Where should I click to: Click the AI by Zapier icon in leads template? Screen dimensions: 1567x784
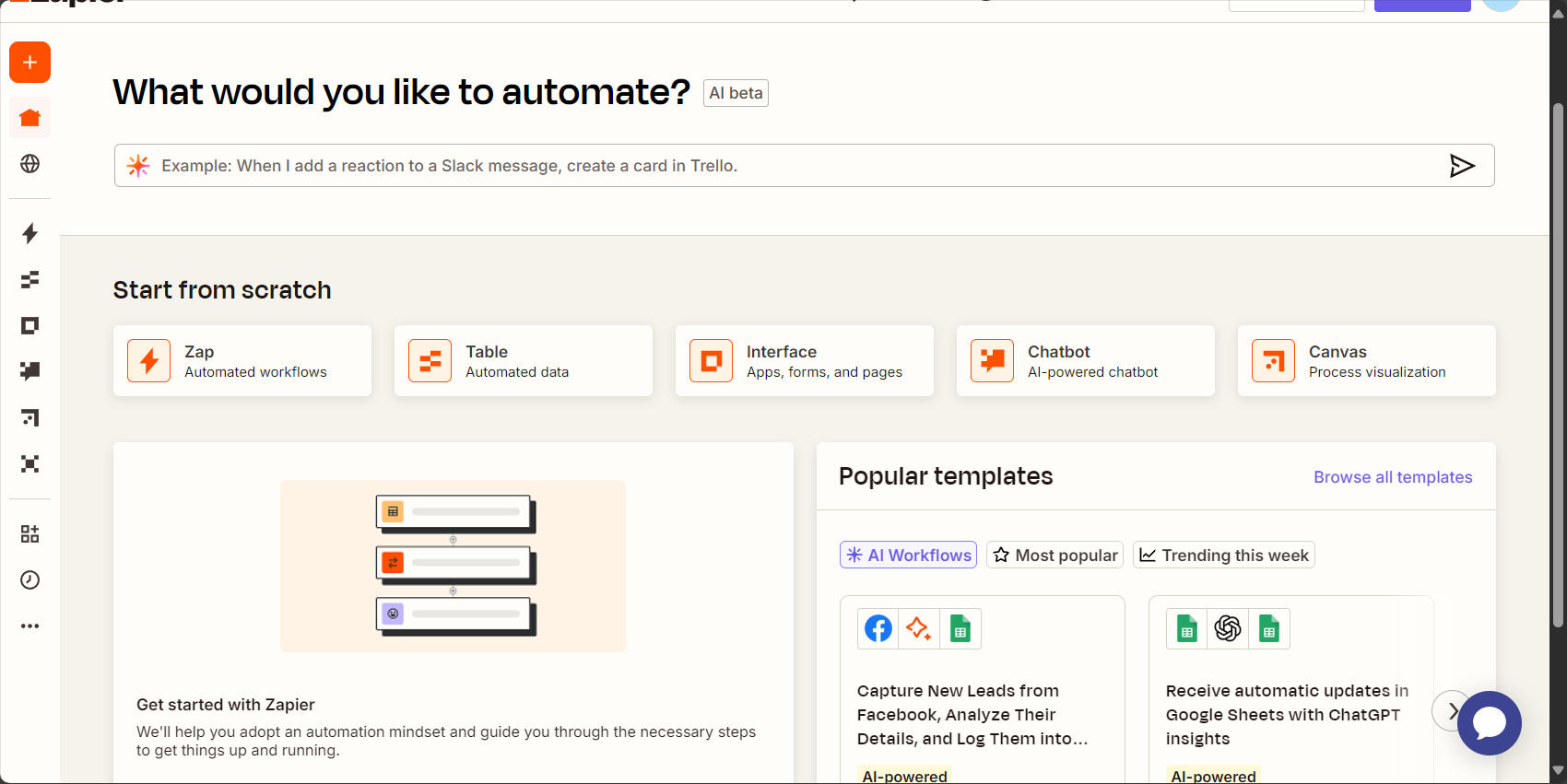tap(919, 629)
